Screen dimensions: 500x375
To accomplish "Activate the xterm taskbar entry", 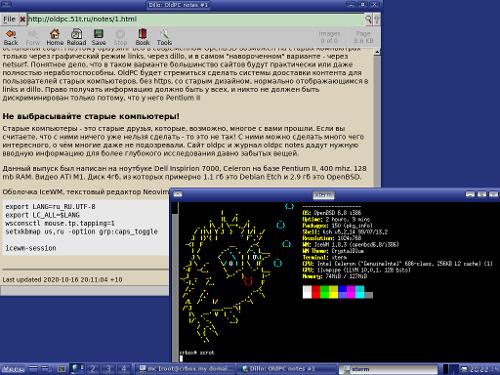I will 388,369.
